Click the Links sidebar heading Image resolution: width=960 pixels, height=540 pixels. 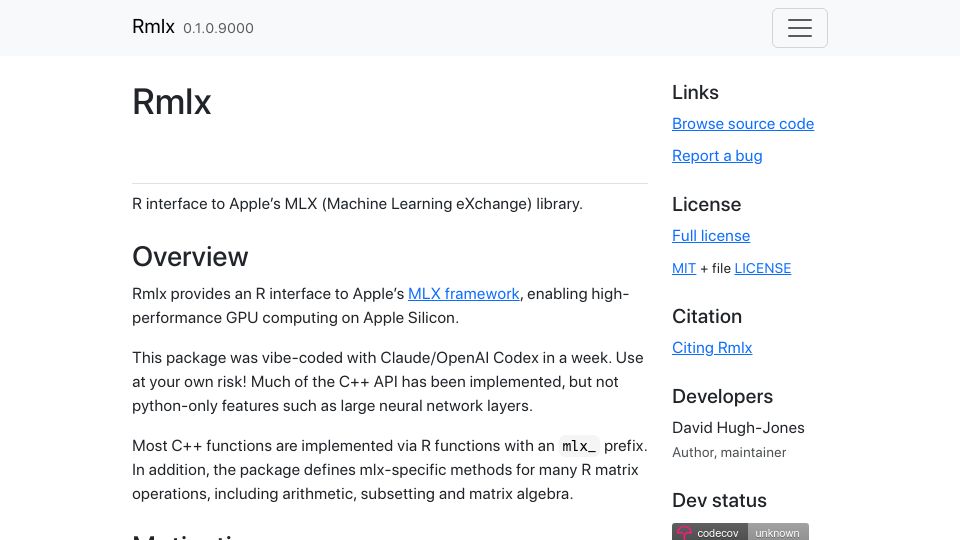(x=695, y=92)
